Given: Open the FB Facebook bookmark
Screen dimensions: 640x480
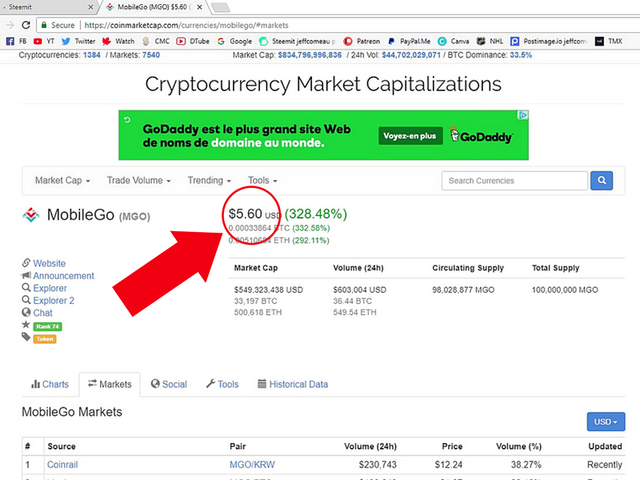Looking at the screenshot, I should click(17, 41).
